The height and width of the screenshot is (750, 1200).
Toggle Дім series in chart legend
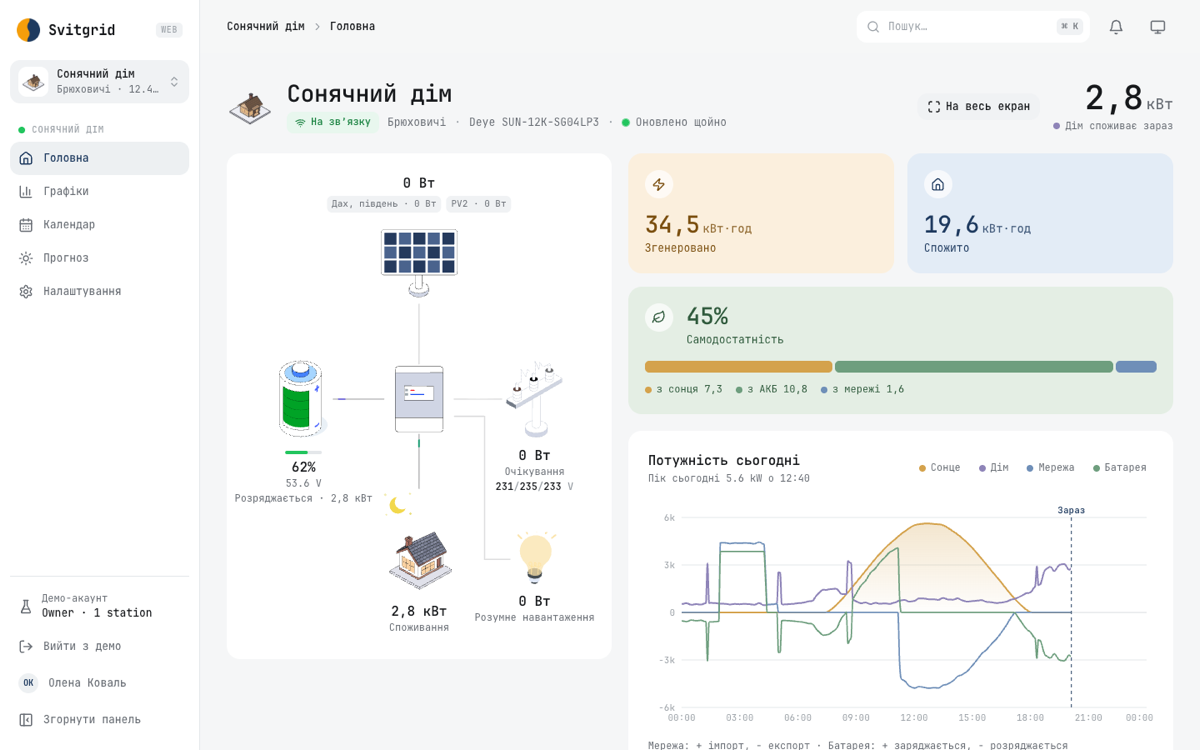pyautogui.click(x=994, y=468)
